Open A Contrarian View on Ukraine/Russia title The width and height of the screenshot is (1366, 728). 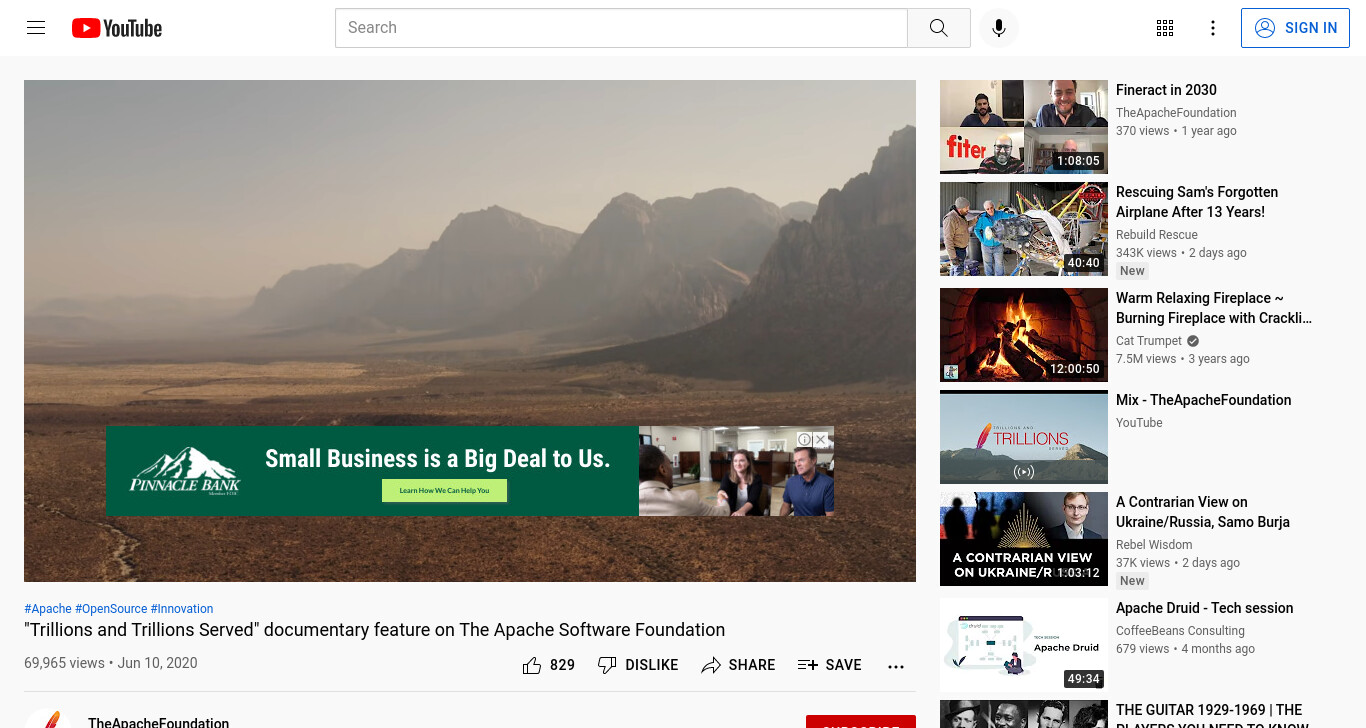pos(1203,512)
